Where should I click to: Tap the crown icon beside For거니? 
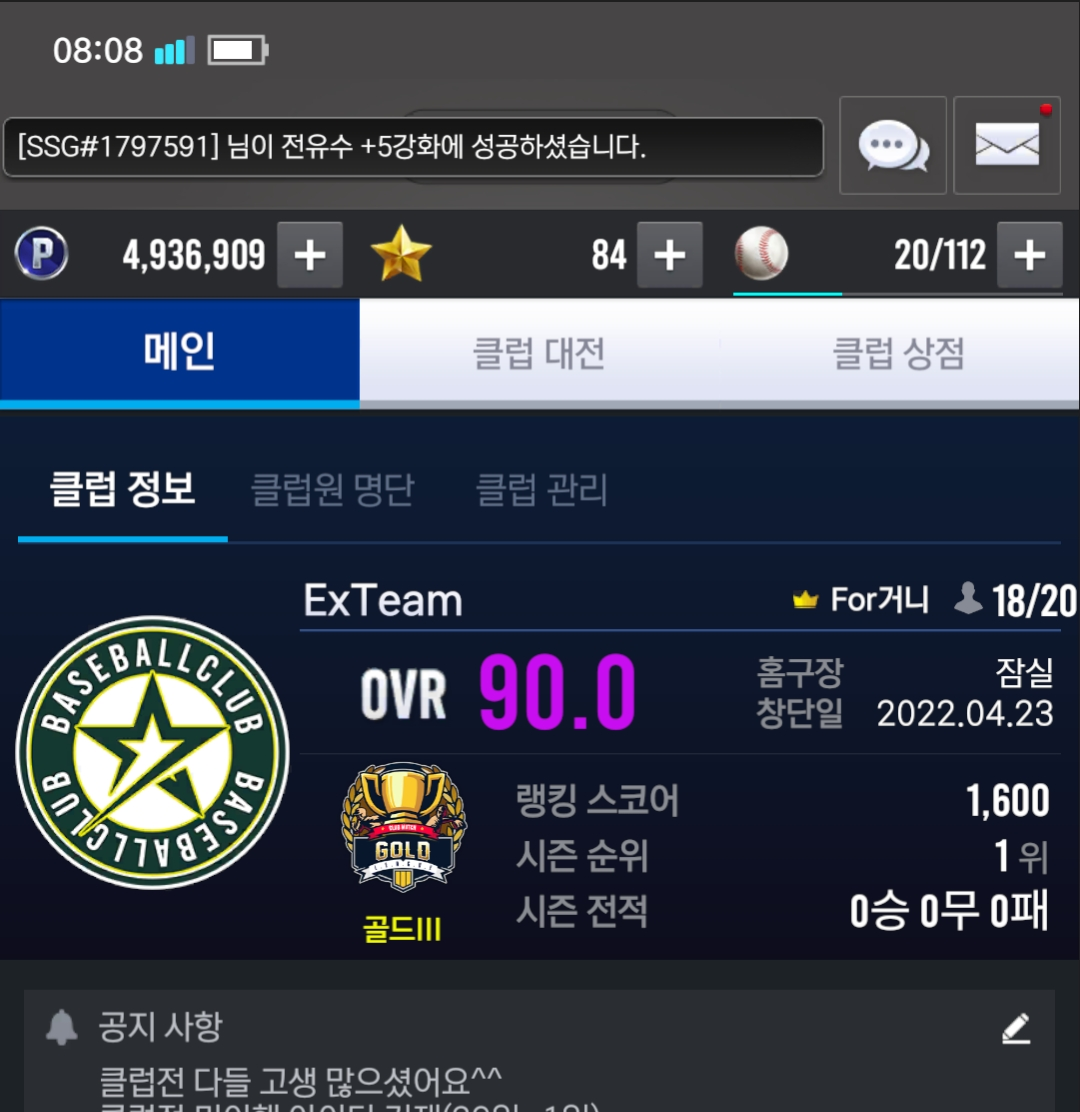click(x=805, y=600)
